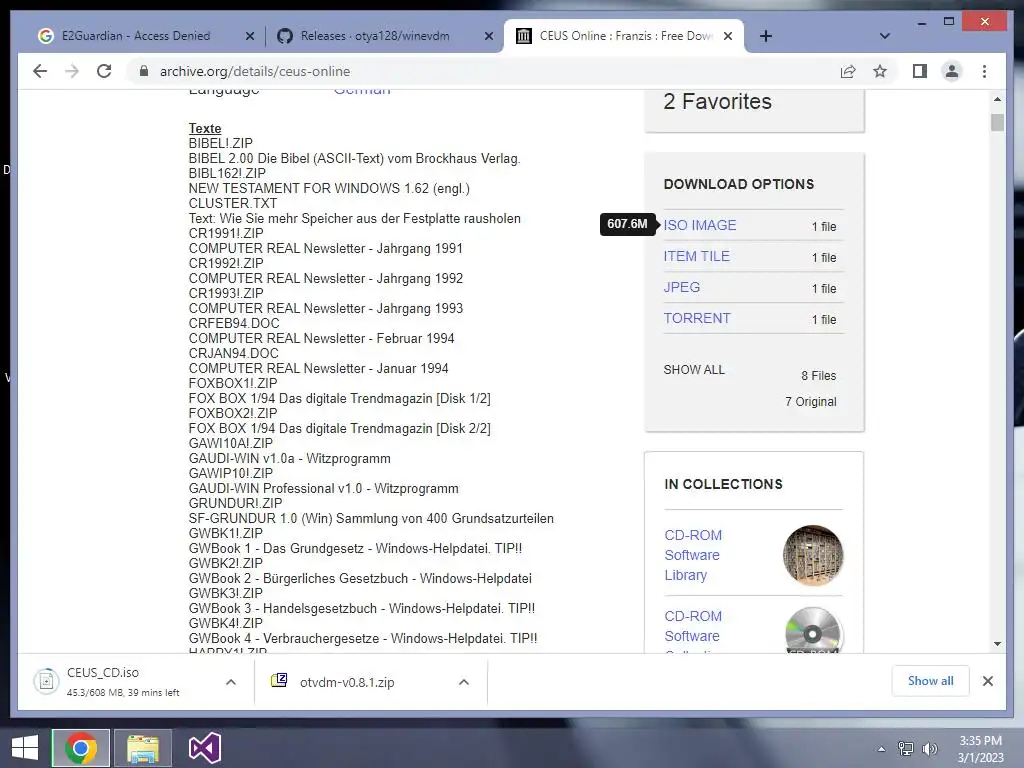Click the CD disc collection thumbnail
The height and width of the screenshot is (768, 1024).
click(813, 630)
